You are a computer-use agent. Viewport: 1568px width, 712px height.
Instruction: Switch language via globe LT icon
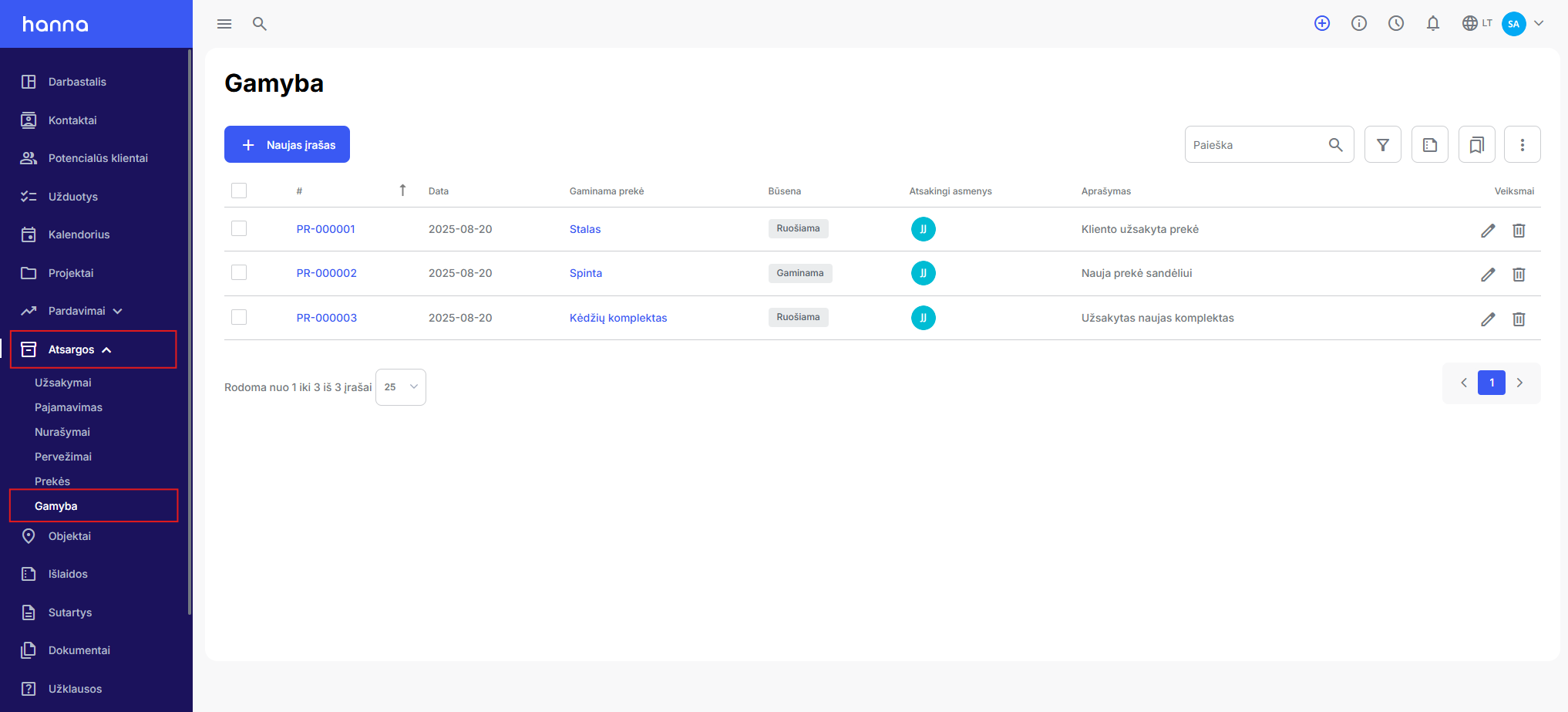tap(1477, 23)
